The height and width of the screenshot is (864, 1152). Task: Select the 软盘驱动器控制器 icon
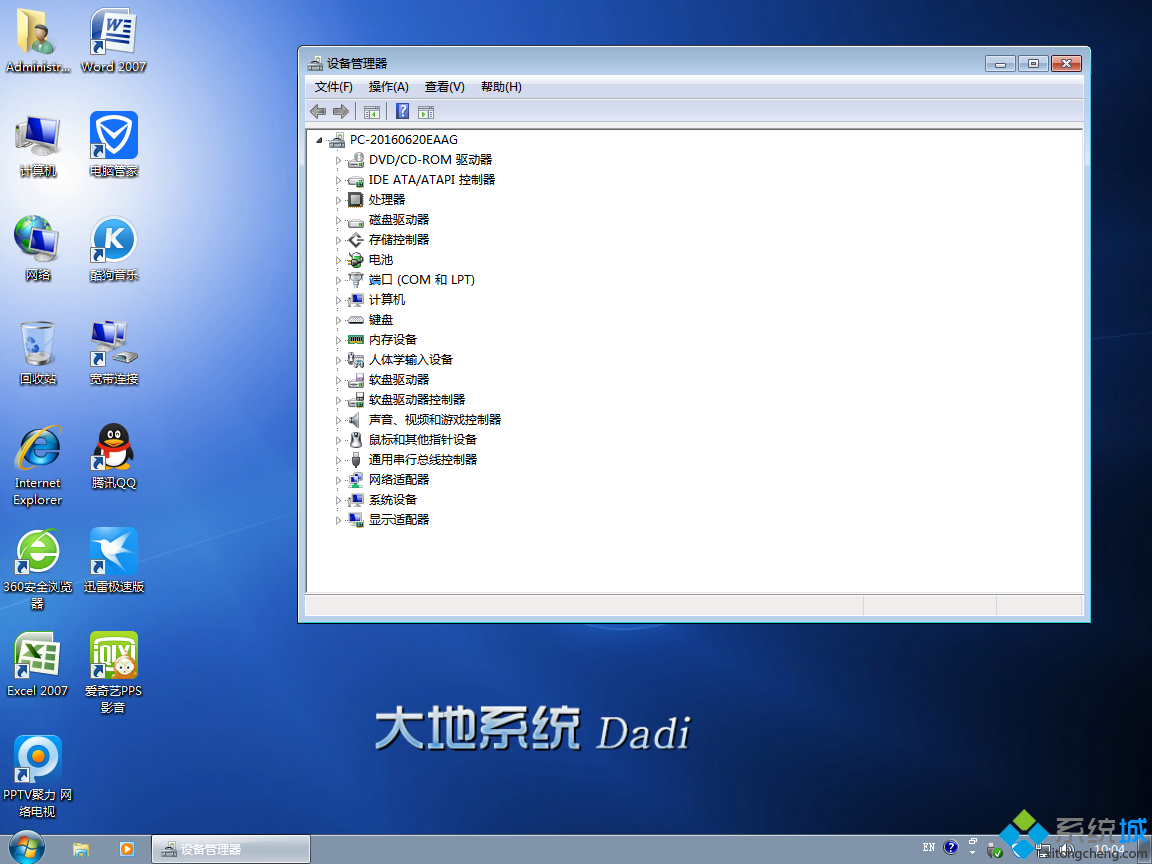point(356,400)
